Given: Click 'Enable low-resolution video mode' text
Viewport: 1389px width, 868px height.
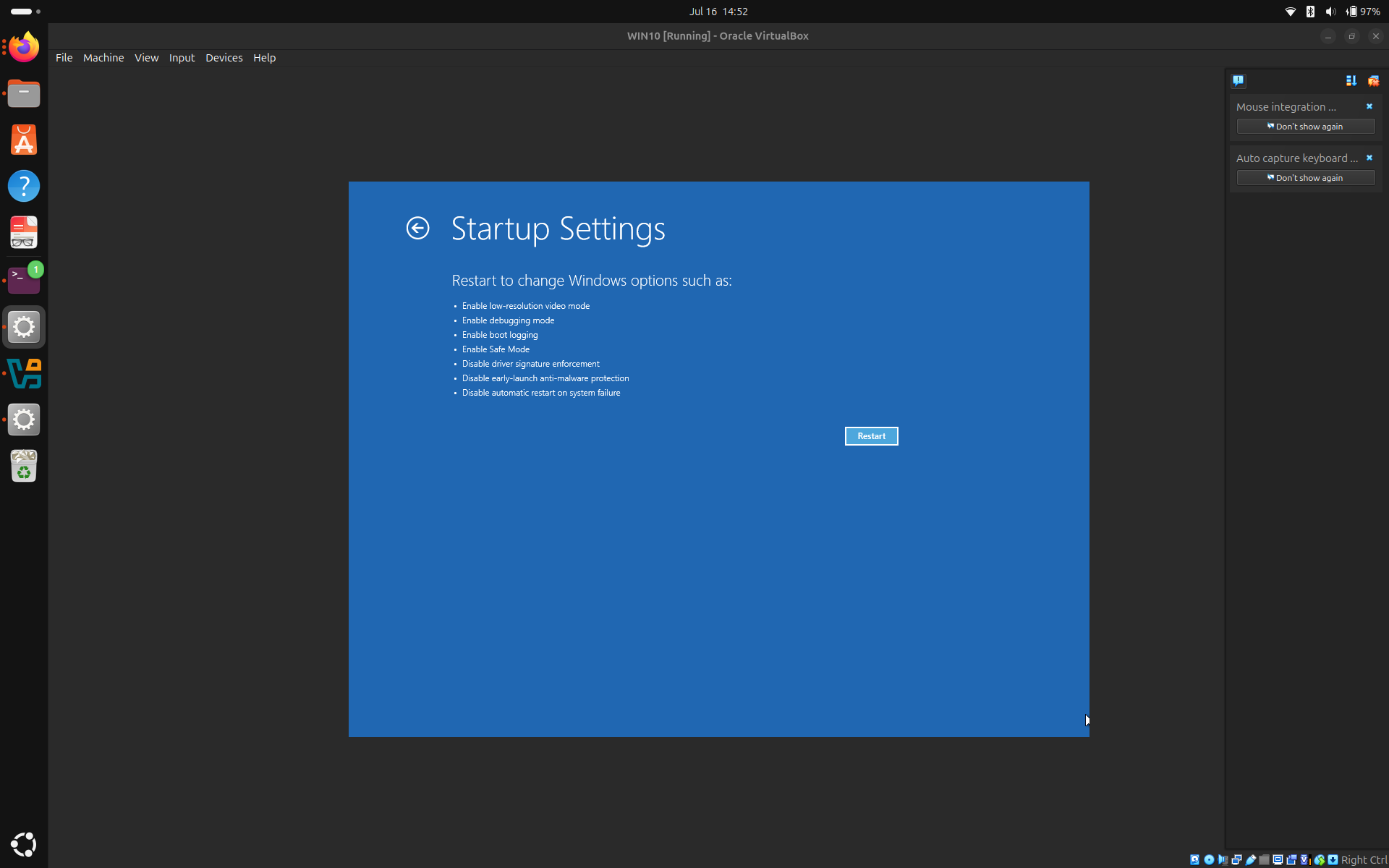Looking at the screenshot, I should [526, 306].
